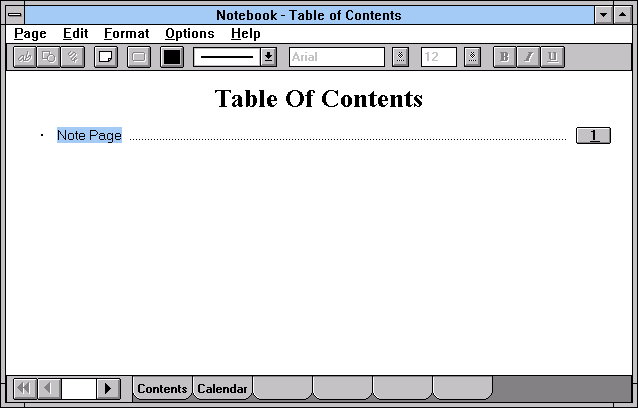Click the rounded rectangle frame tool icon
Screen dimensions: 638x408
[x=139, y=57]
